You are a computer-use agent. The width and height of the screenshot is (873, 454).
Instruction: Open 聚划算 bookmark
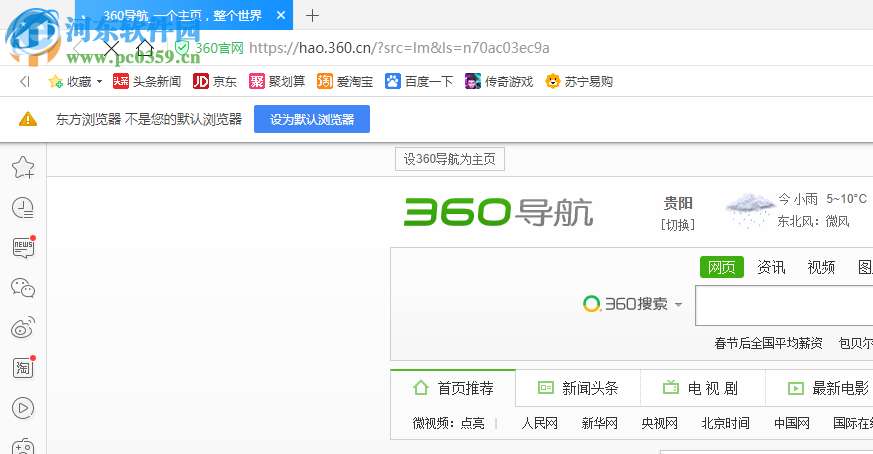pos(277,81)
